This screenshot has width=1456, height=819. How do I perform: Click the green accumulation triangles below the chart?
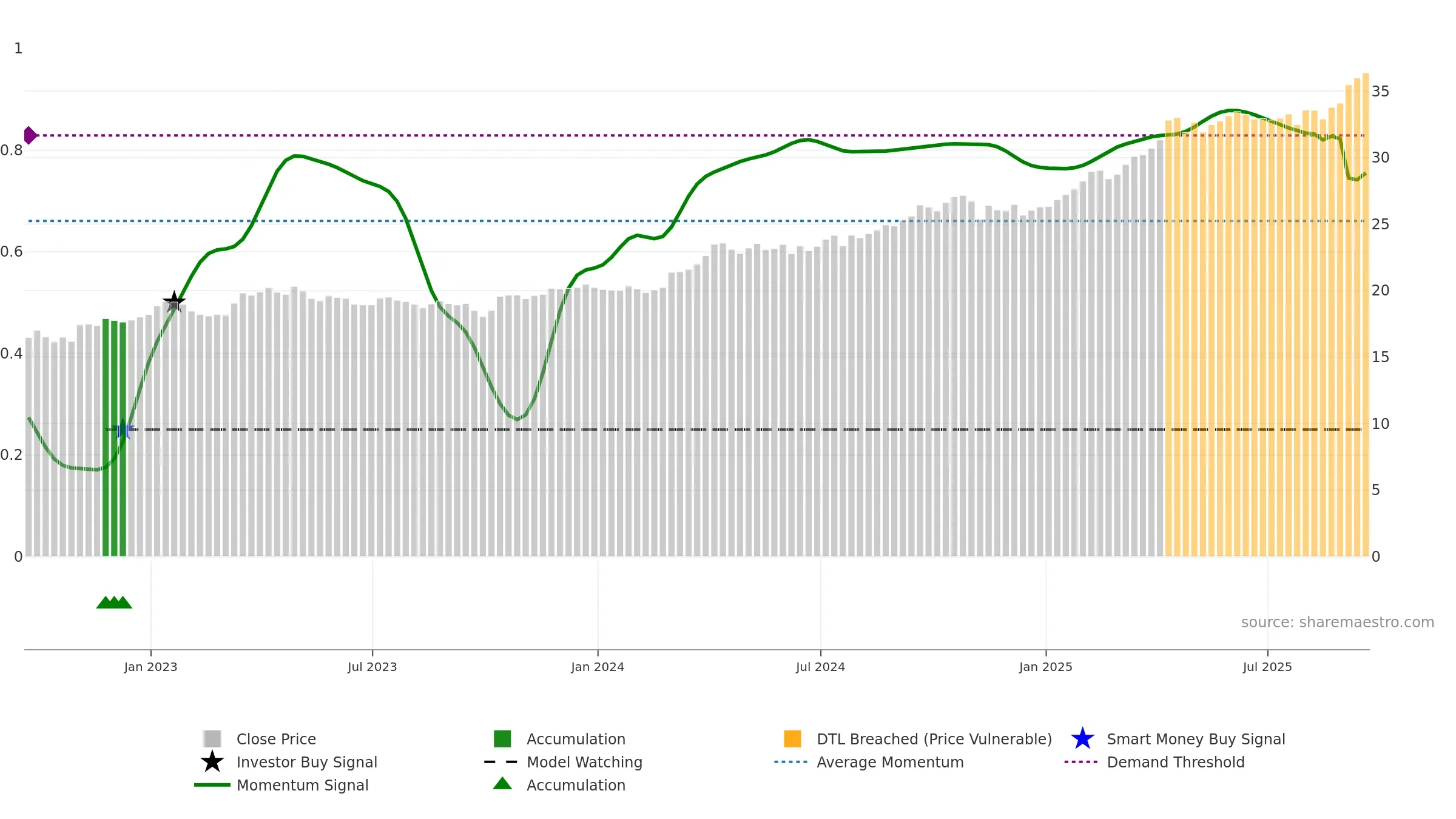tap(114, 602)
